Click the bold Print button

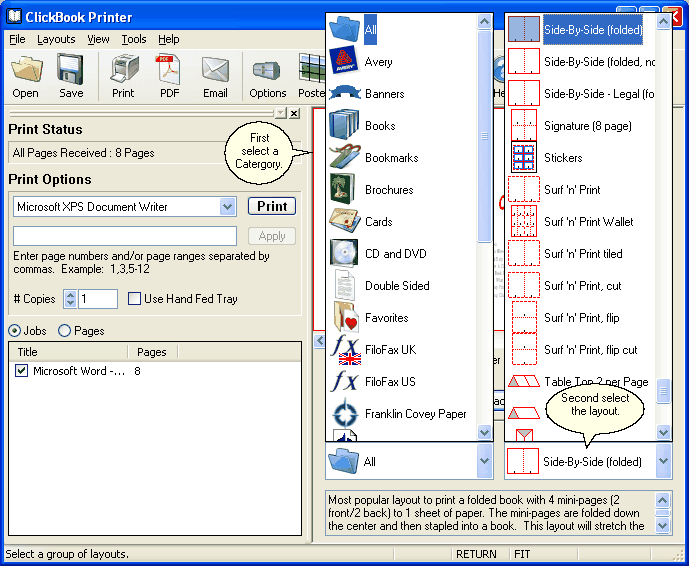coord(272,206)
